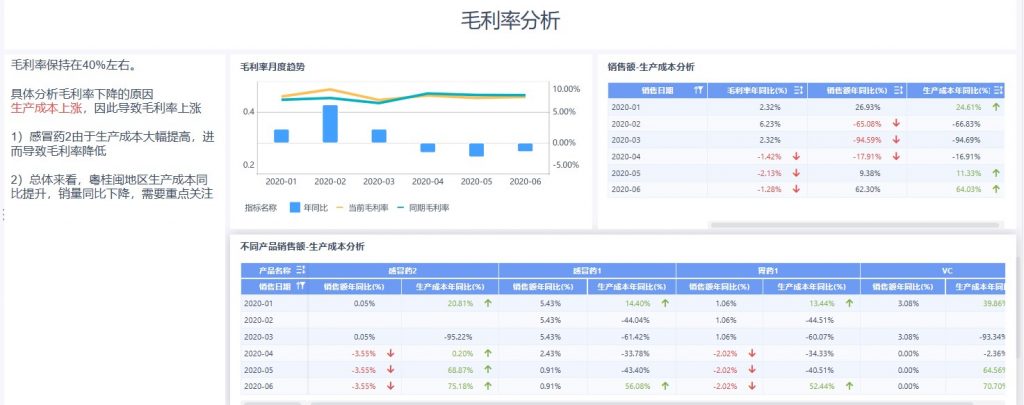Click green up arrow in top table 2020-01 row
Screen dimensions: 1024x405
tap(996, 107)
